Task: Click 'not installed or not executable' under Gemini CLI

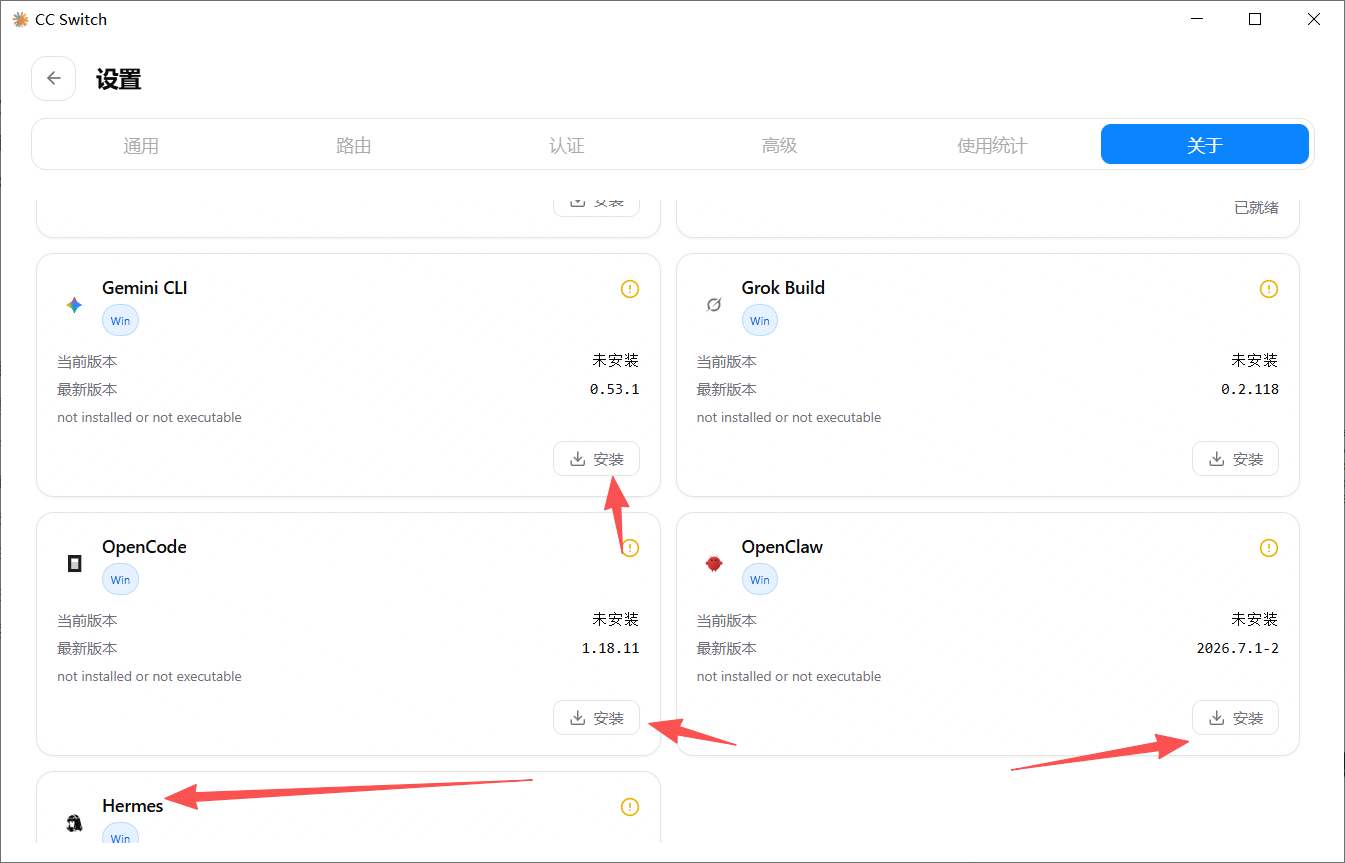Action: 149,417
